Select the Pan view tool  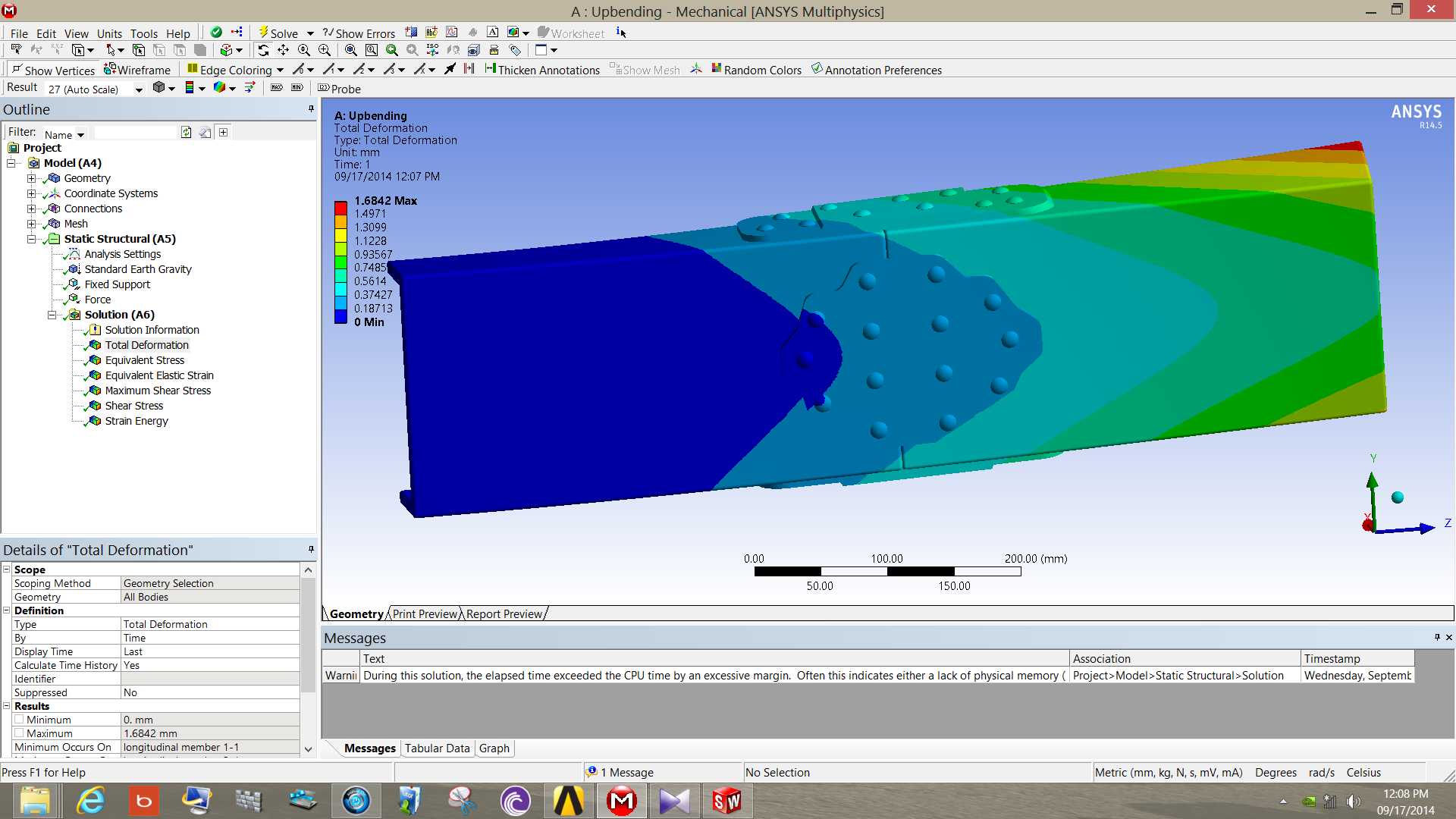coord(283,50)
